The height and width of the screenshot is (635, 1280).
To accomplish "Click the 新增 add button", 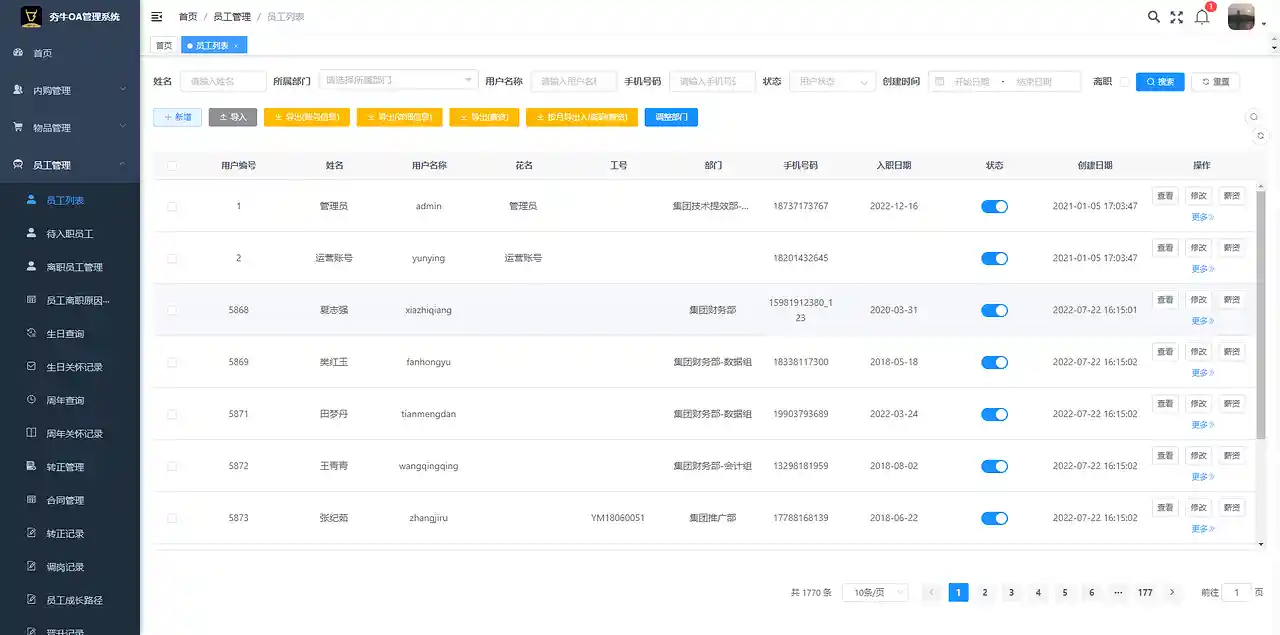I will [177, 117].
